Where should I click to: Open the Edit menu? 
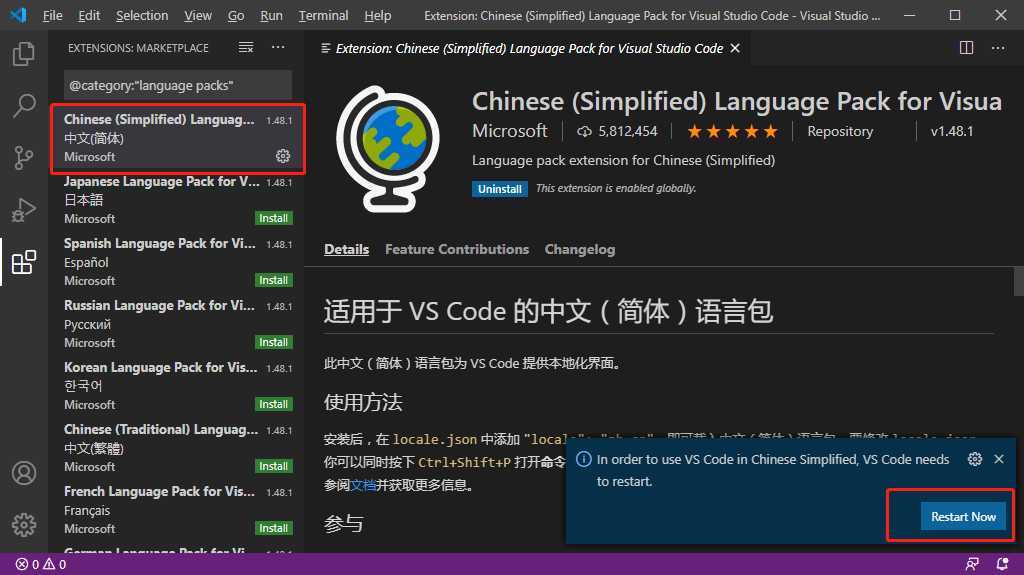tap(89, 15)
